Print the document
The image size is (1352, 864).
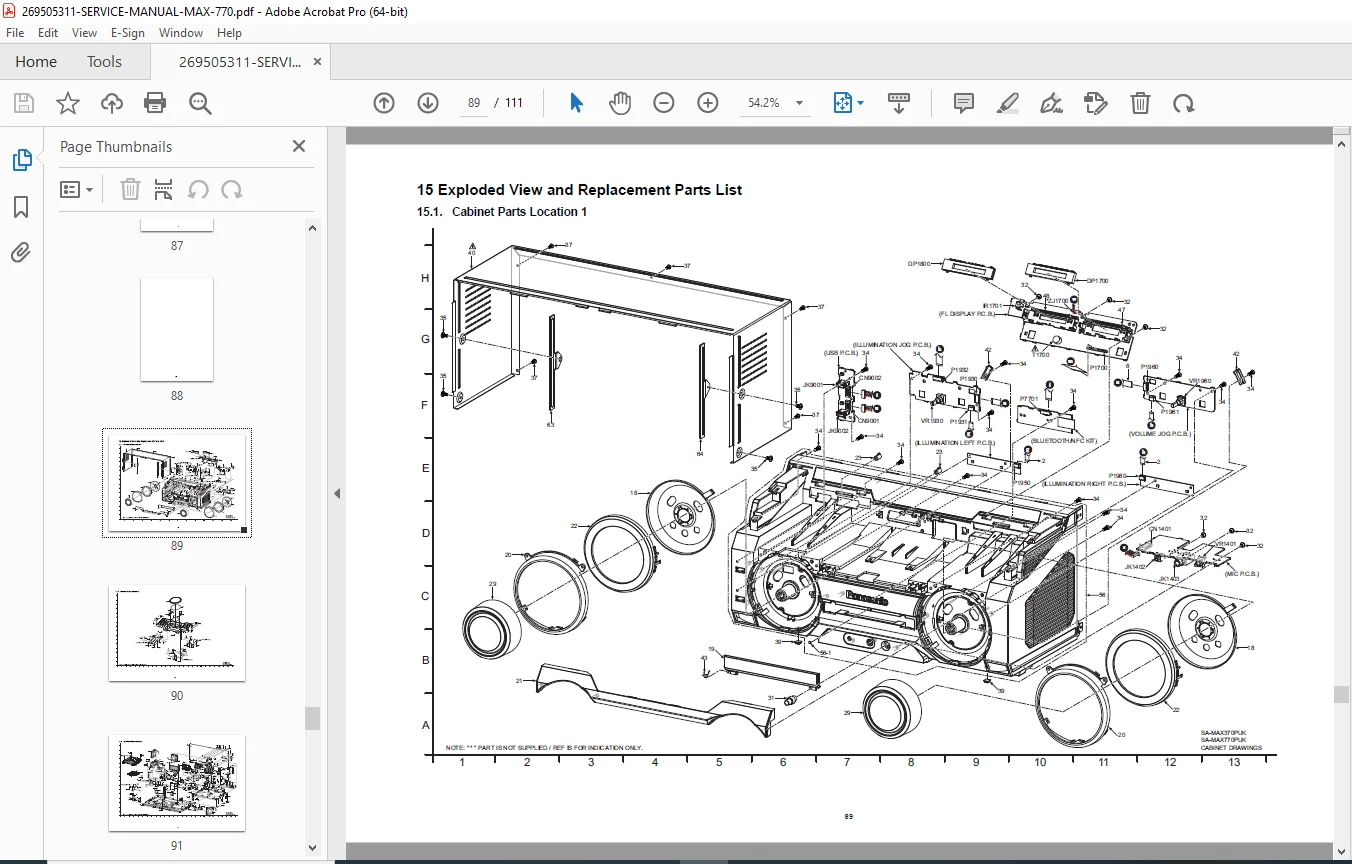click(155, 103)
